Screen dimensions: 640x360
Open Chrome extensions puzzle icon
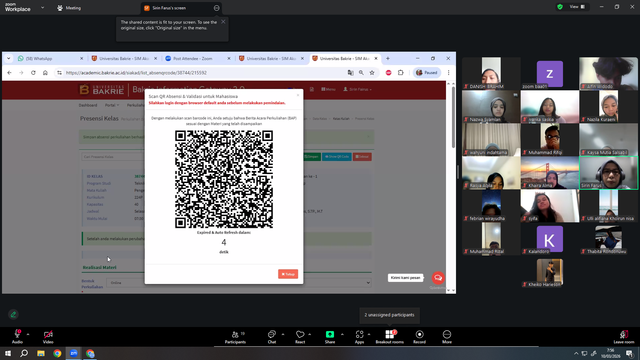pyautogui.click(x=401, y=73)
